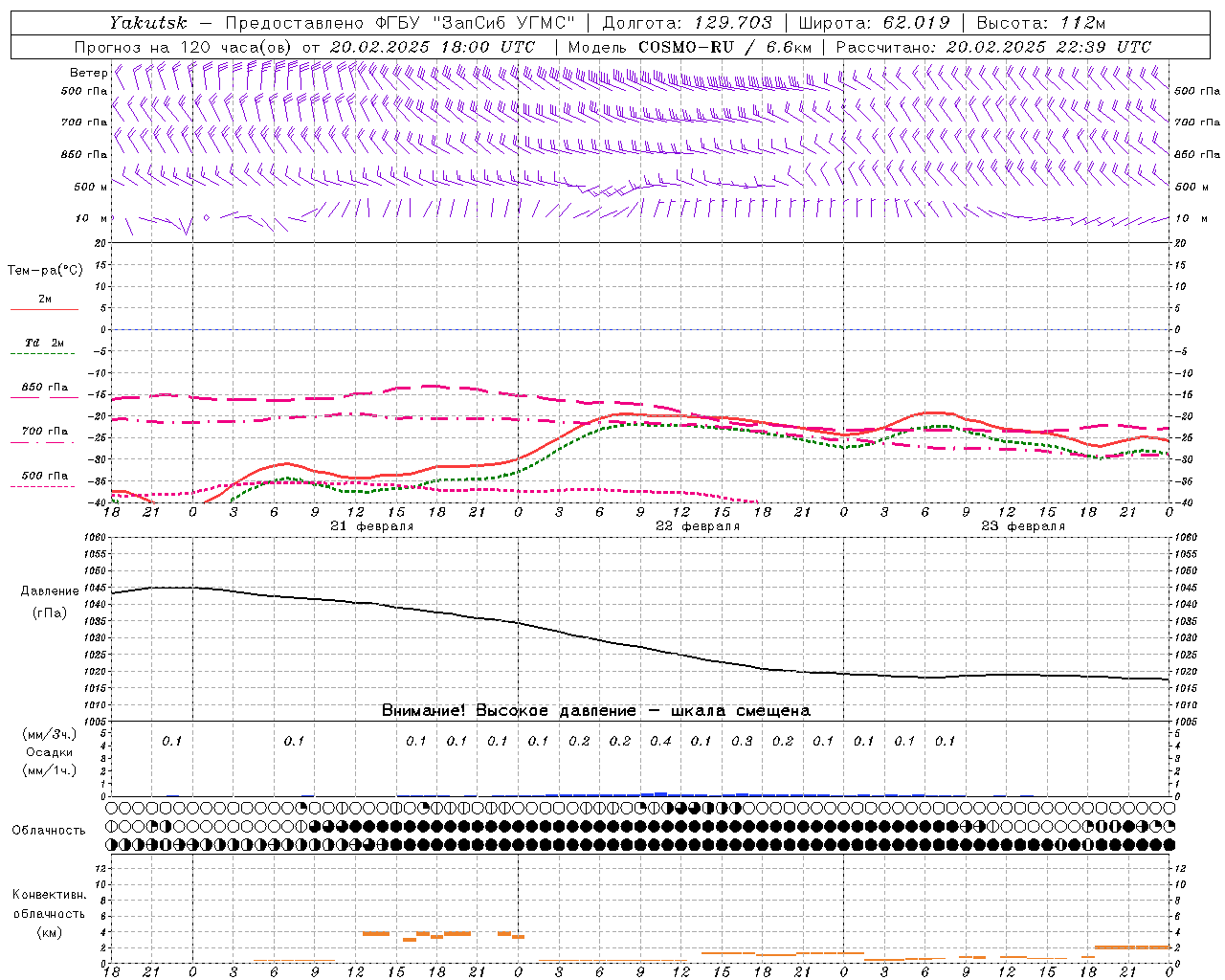Click the Давление pressure panel label
This screenshot has height=980, width=1225.
click(x=48, y=591)
